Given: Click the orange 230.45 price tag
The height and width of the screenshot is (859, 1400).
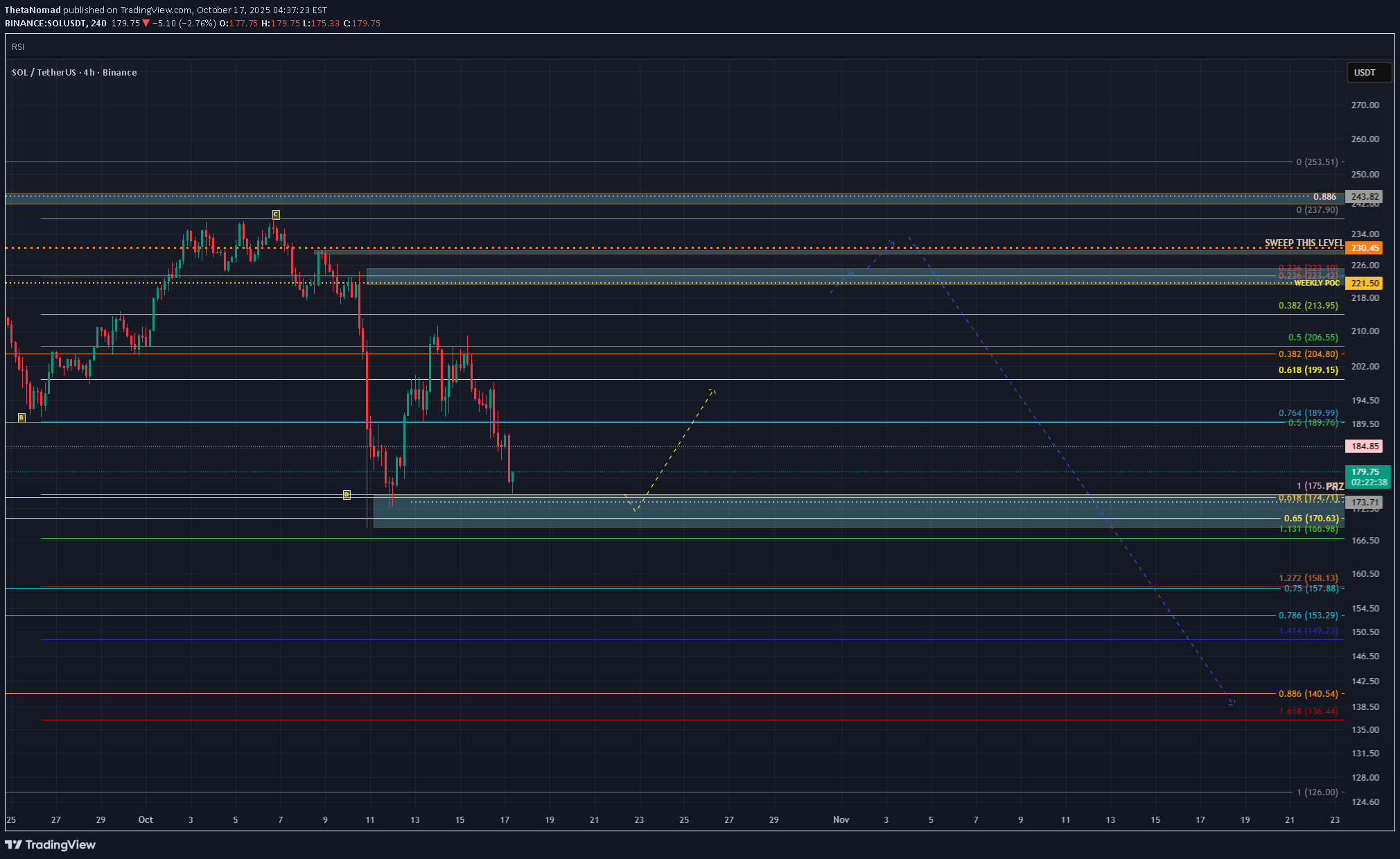Looking at the screenshot, I should tap(1364, 248).
